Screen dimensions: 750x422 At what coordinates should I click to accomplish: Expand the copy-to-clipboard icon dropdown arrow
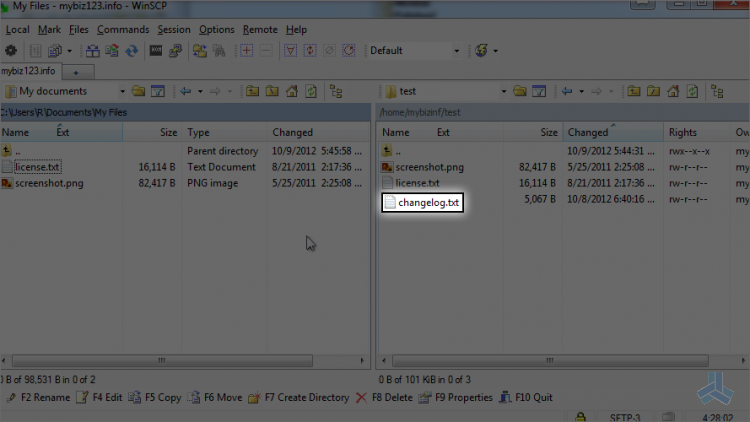(x=69, y=51)
